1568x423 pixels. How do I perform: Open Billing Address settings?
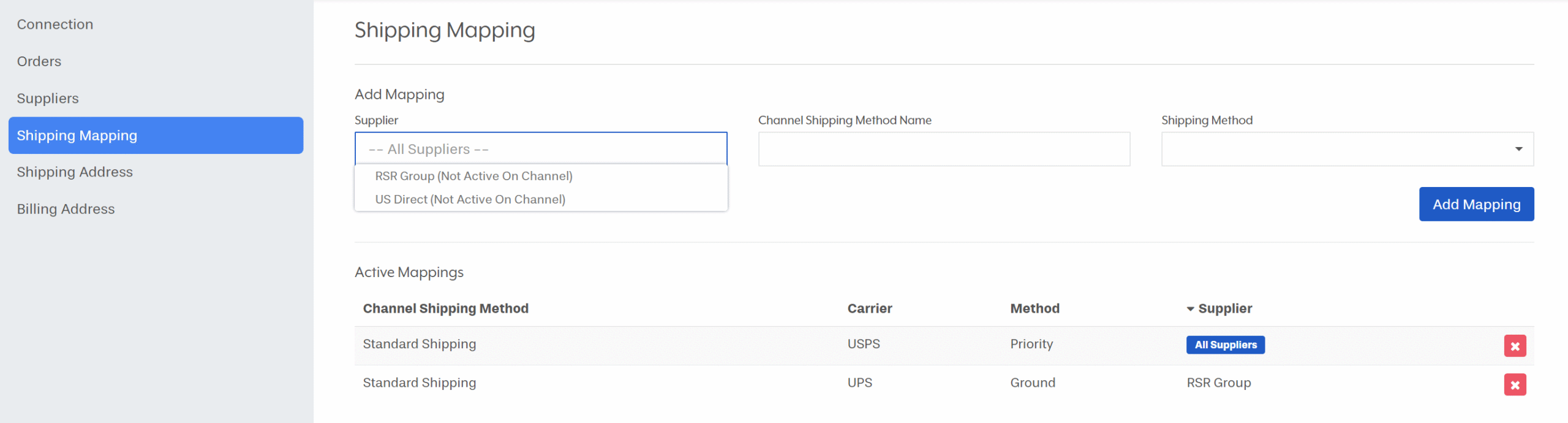click(x=66, y=209)
